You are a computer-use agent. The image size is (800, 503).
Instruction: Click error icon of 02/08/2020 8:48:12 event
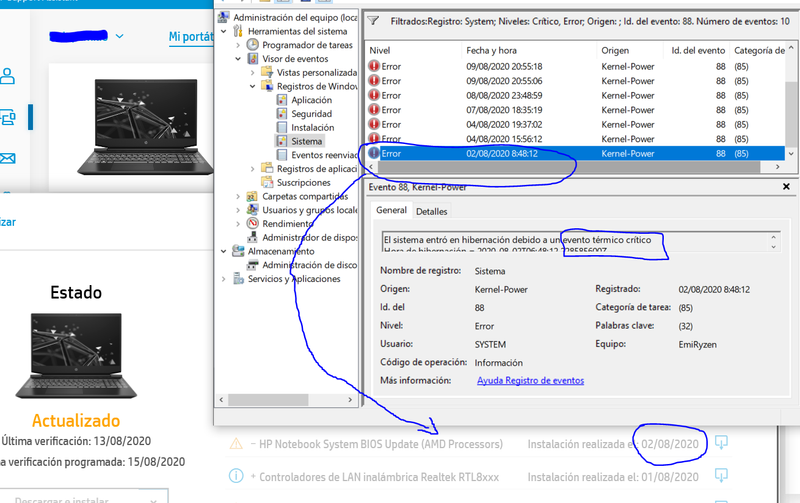tap(374, 153)
